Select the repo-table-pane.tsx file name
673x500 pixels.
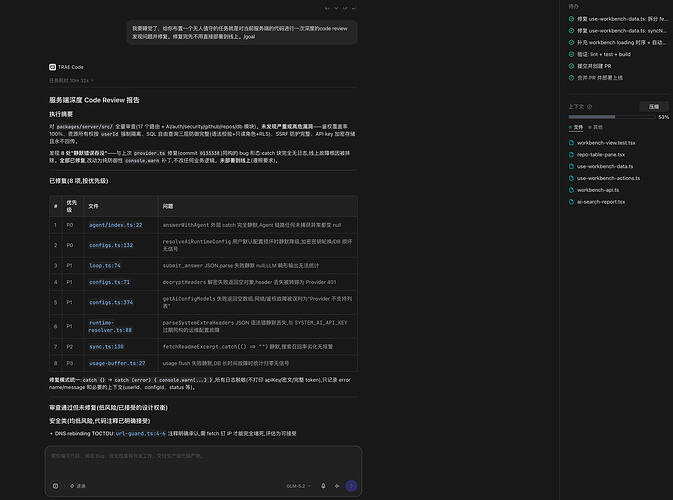(601, 155)
